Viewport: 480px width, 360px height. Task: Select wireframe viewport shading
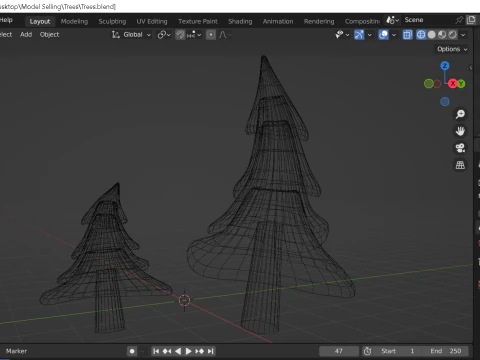point(421,35)
